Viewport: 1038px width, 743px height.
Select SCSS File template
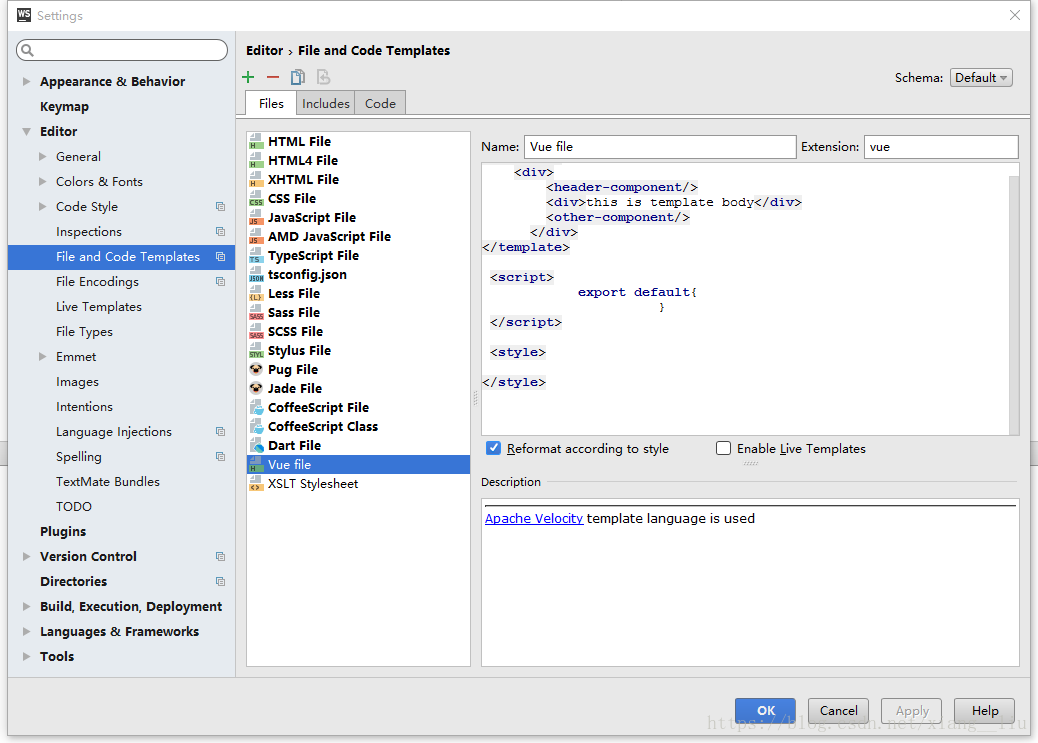coord(358,331)
